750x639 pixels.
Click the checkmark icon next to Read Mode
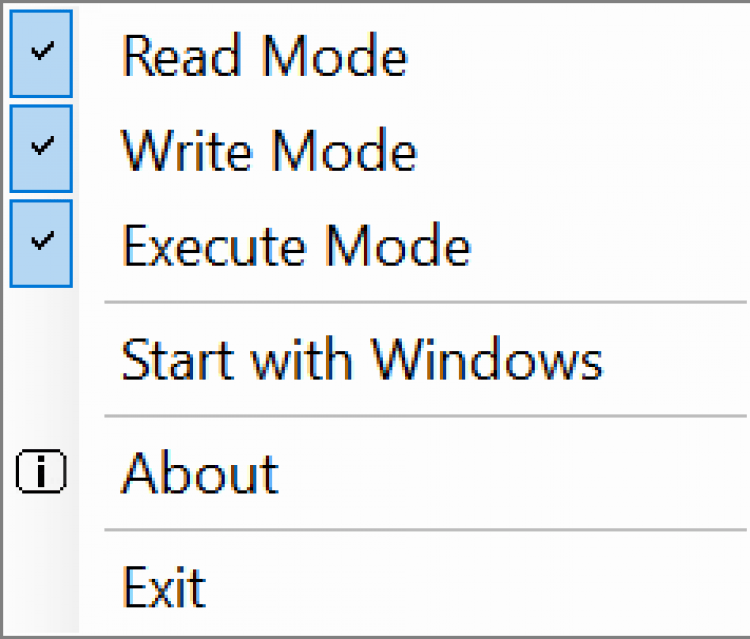click(x=41, y=54)
